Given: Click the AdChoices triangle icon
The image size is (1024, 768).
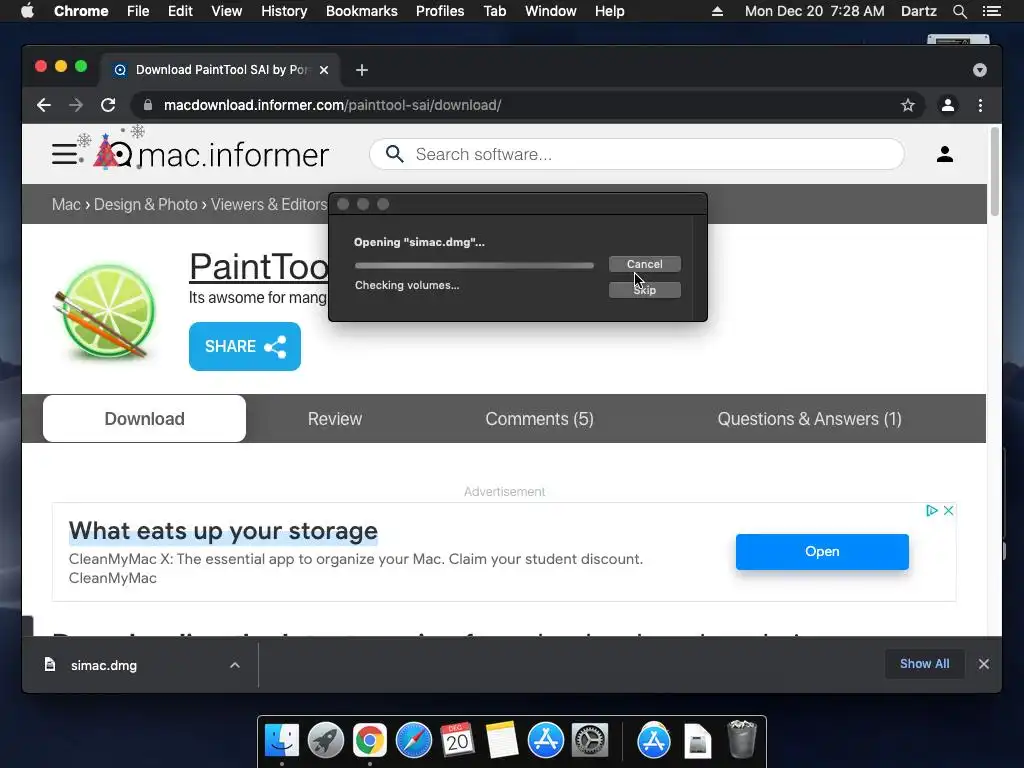Looking at the screenshot, I should [932, 511].
